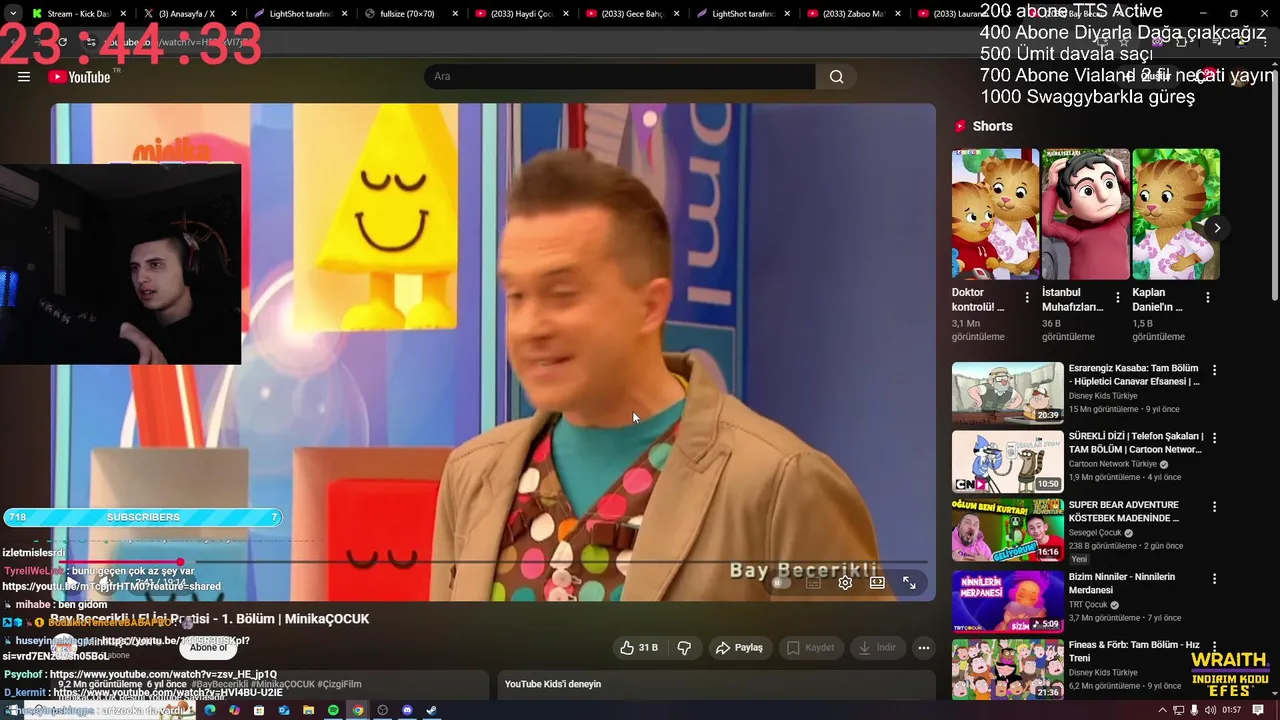
Task: Open Outlook from the taskbar
Action: [x=284, y=710]
